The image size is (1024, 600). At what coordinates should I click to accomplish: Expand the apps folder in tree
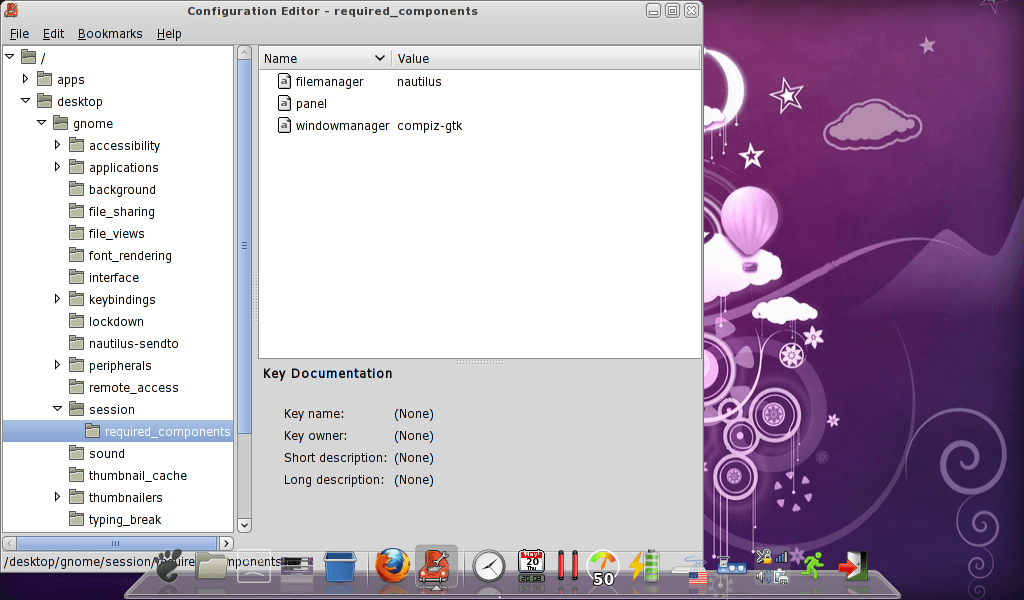pos(26,79)
